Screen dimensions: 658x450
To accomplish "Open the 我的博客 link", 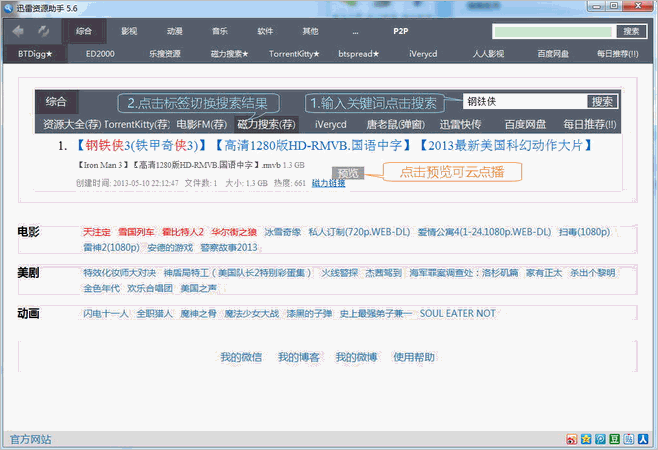I will 298,357.
